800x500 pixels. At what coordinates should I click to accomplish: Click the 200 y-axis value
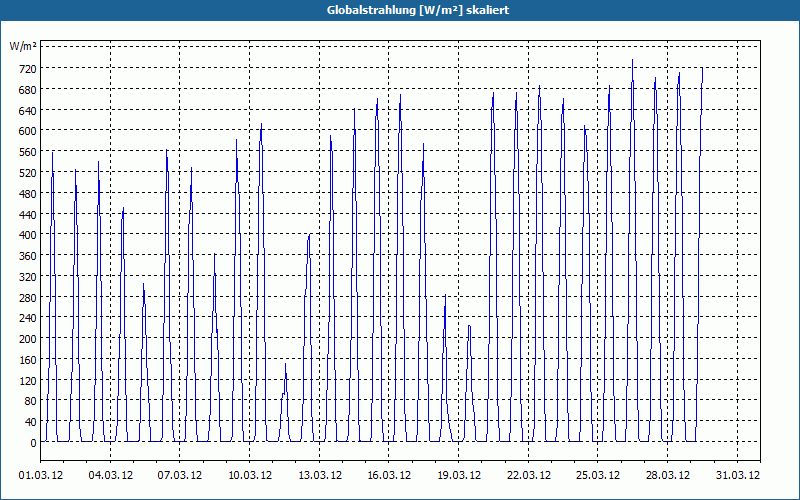coord(27,339)
